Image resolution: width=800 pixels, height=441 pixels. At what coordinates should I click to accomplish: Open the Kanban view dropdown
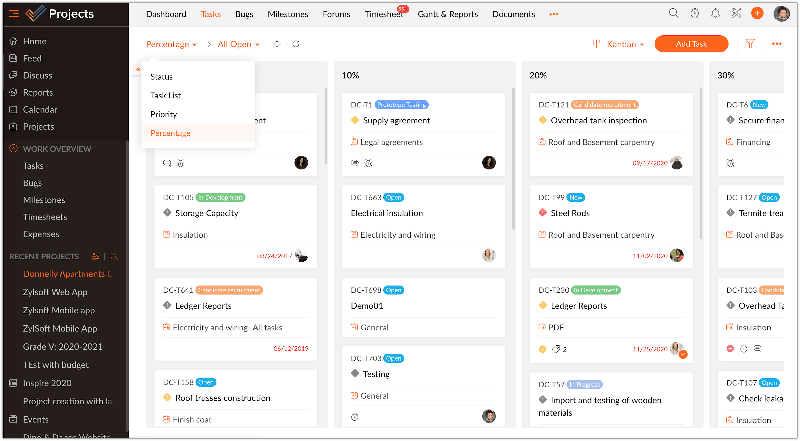pyautogui.click(x=620, y=44)
